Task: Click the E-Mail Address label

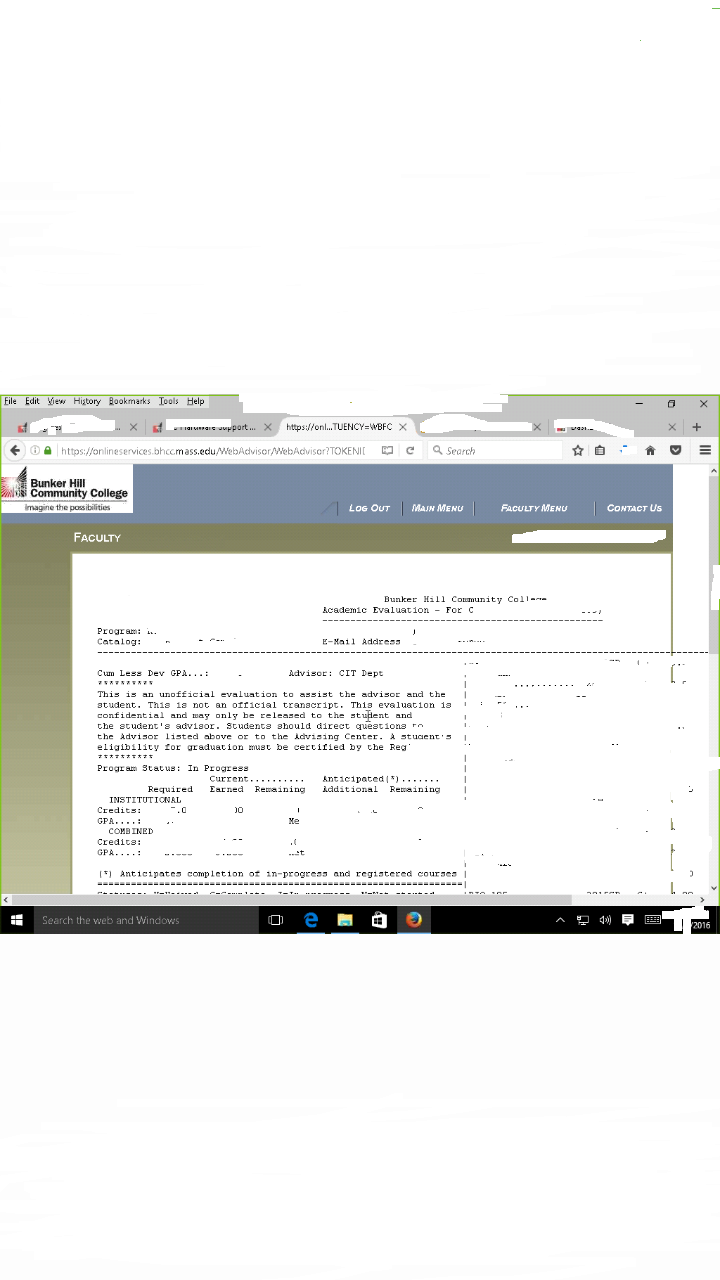Action: point(361,641)
